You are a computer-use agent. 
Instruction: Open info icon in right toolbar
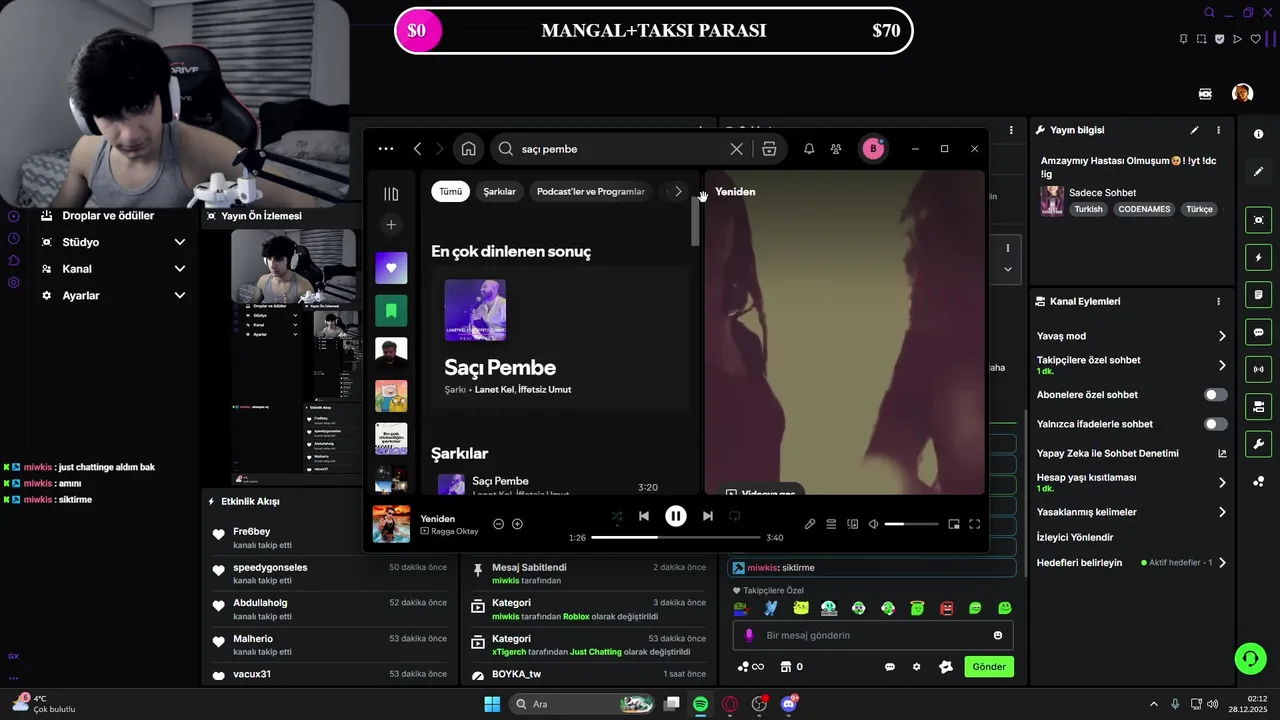[x=1258, y=134]
